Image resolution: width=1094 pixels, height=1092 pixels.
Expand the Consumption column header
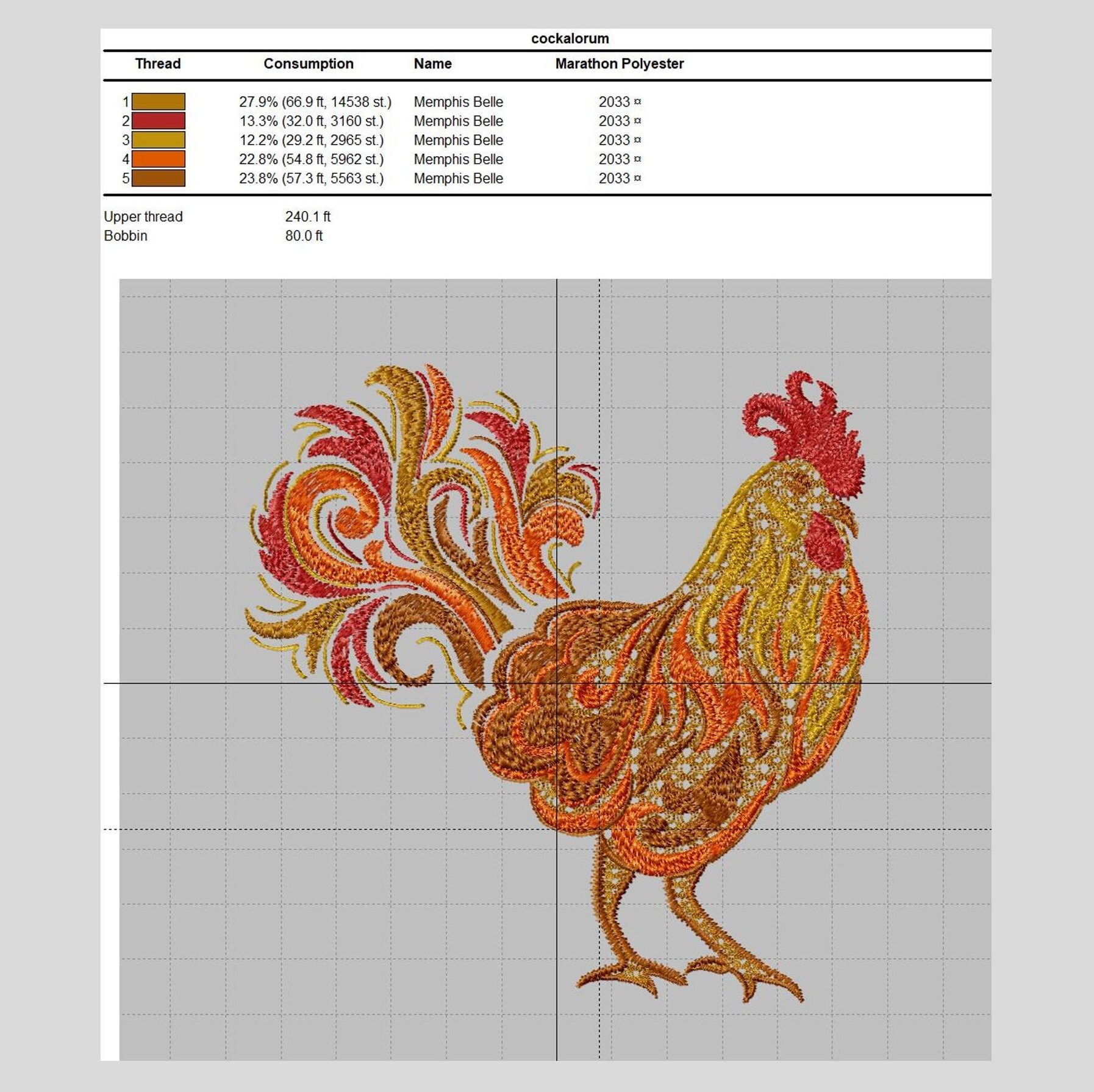point(309,63)
